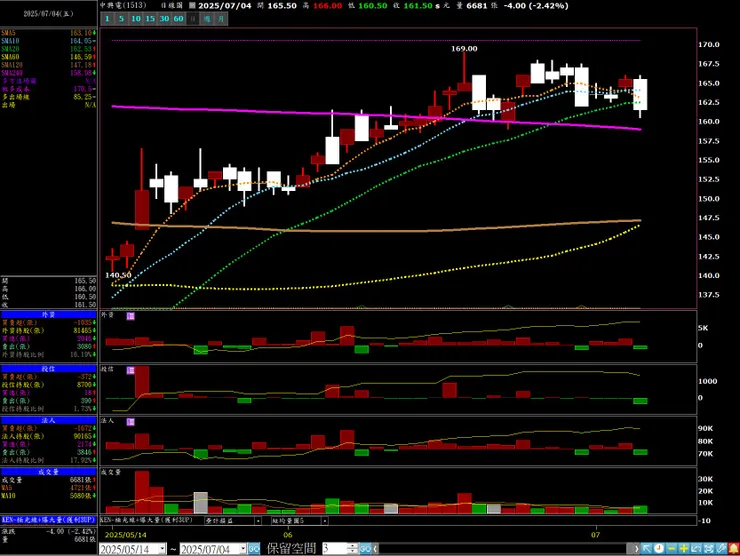Click the 07 month marker on time axis
Viewport: 740px width, 556px height.
point(596,535)
